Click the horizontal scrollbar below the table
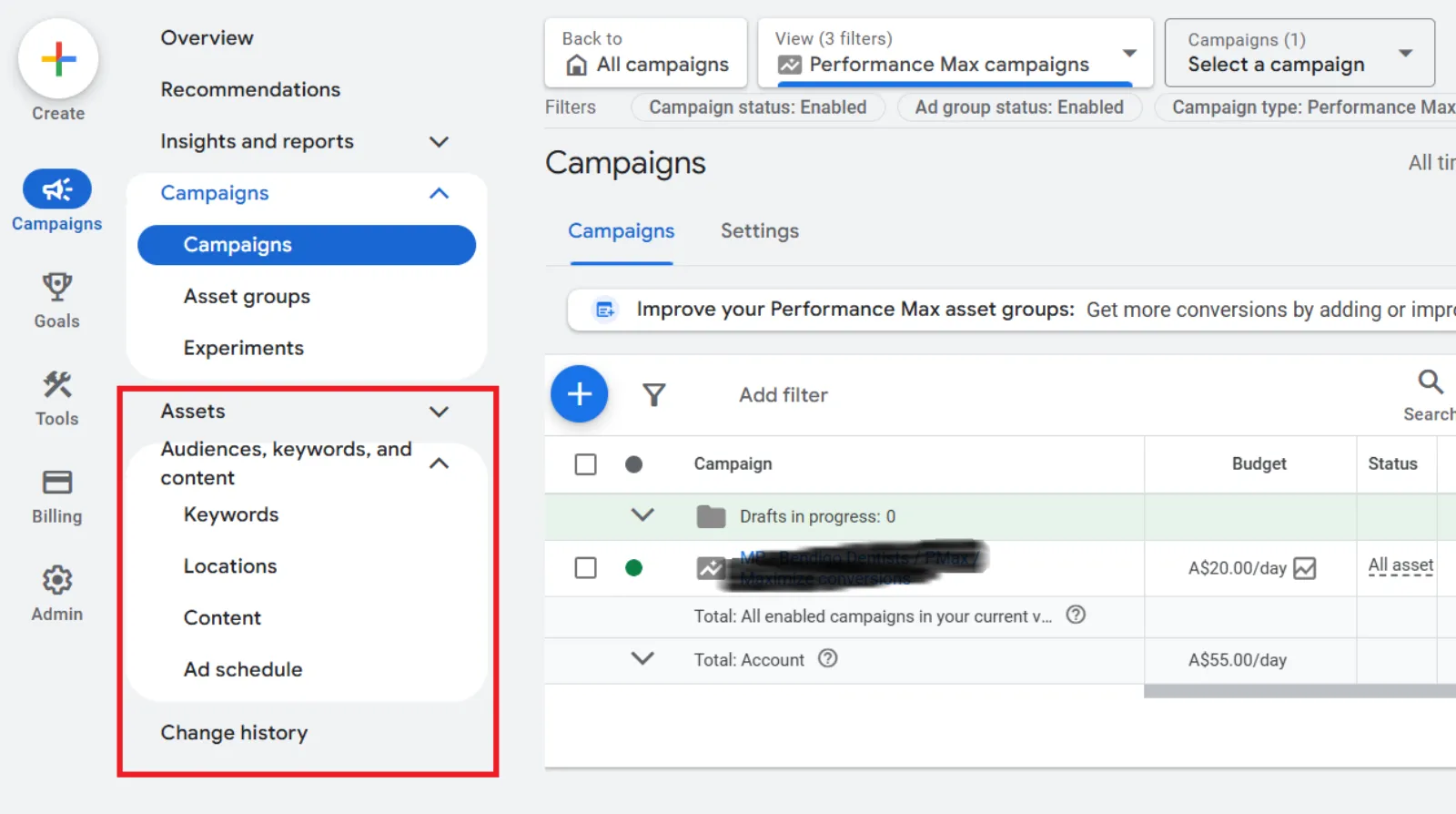 (x=1299, y=691)
